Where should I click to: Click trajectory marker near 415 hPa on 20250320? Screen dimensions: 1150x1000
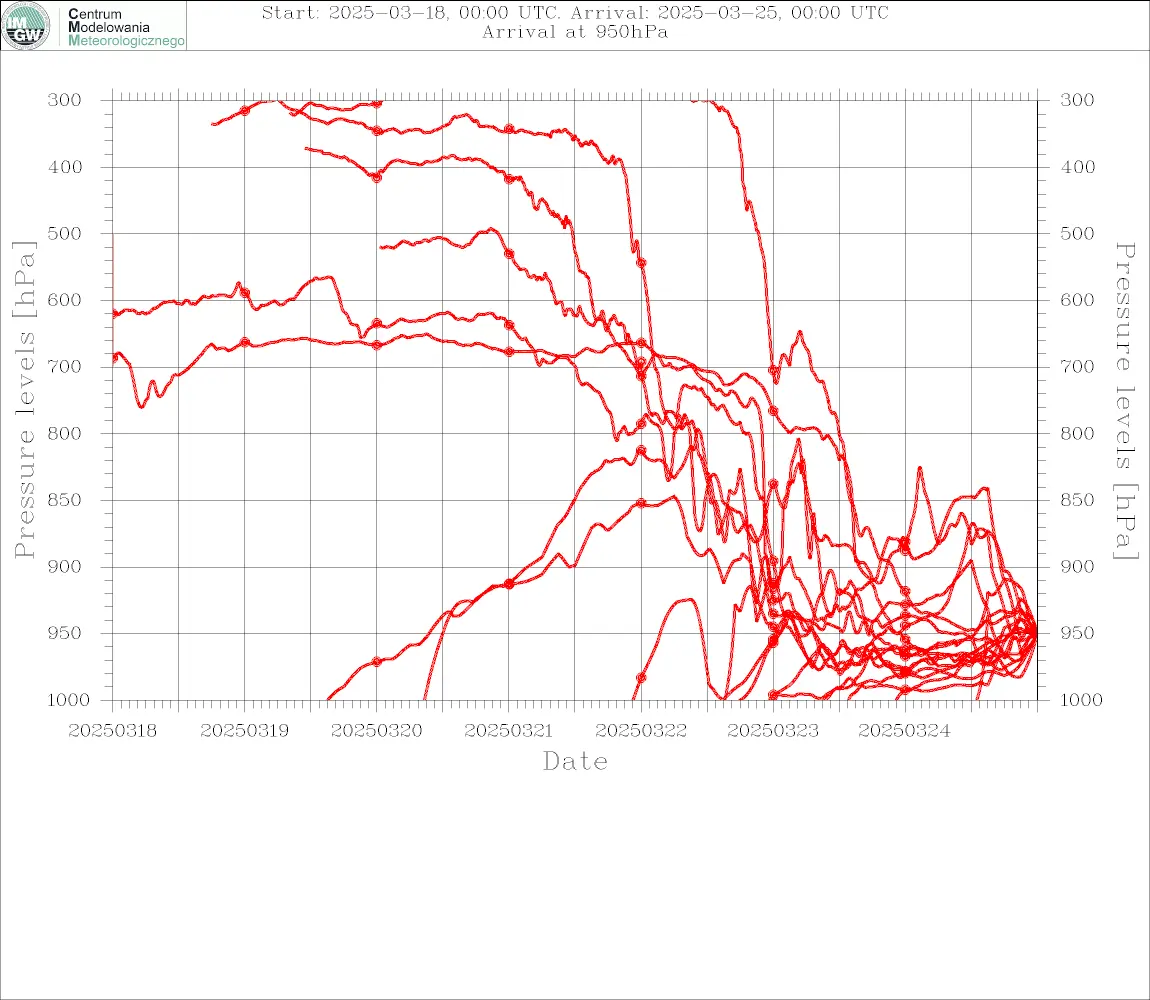pyautogui.click(x=377, y=178)
